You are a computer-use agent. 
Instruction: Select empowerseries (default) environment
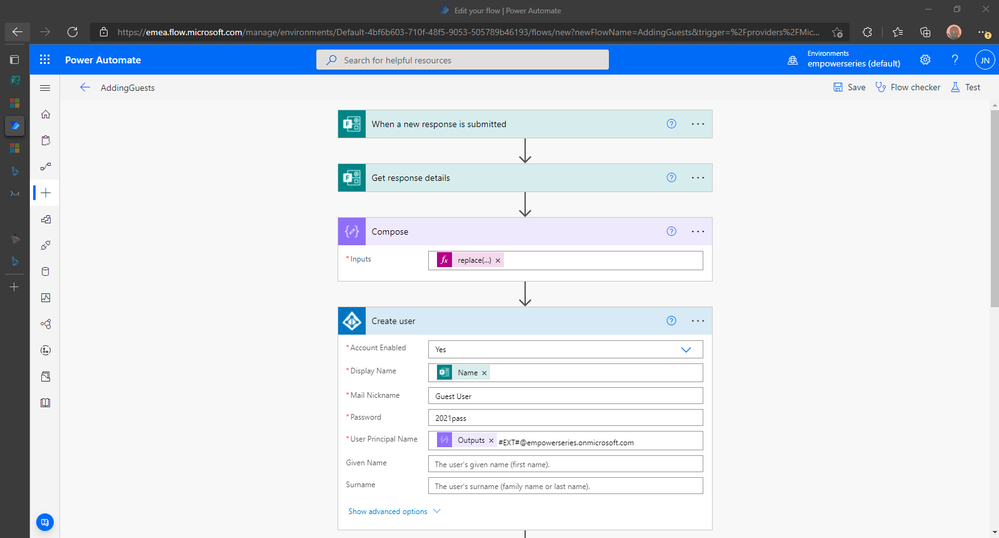tap(854, 64)
